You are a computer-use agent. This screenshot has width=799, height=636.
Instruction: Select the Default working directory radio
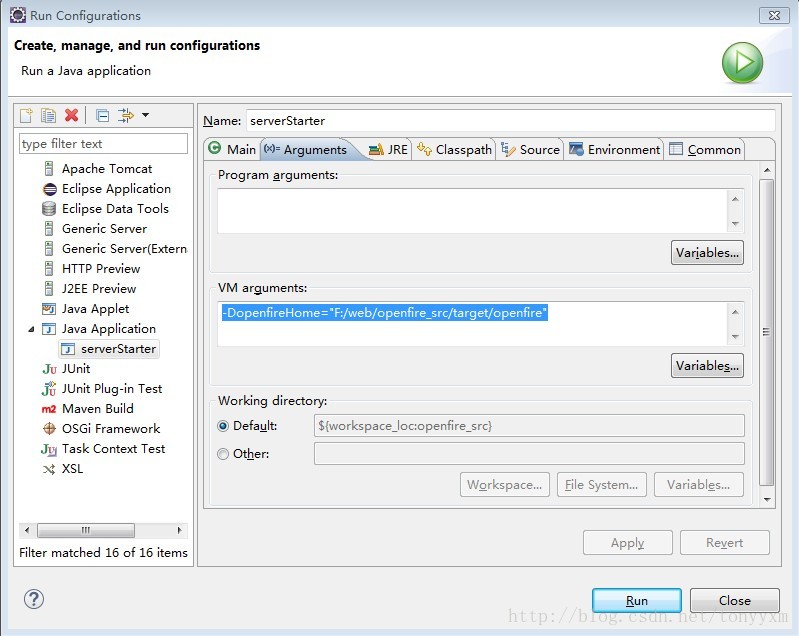tap(223, 426)
